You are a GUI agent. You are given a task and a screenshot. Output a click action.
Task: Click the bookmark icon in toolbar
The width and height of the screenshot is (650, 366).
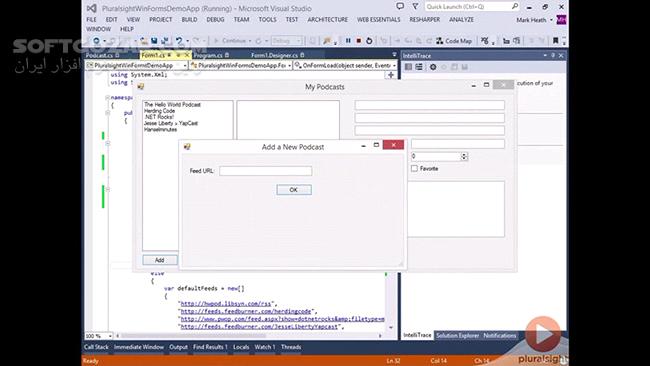[x=555, y=41]
